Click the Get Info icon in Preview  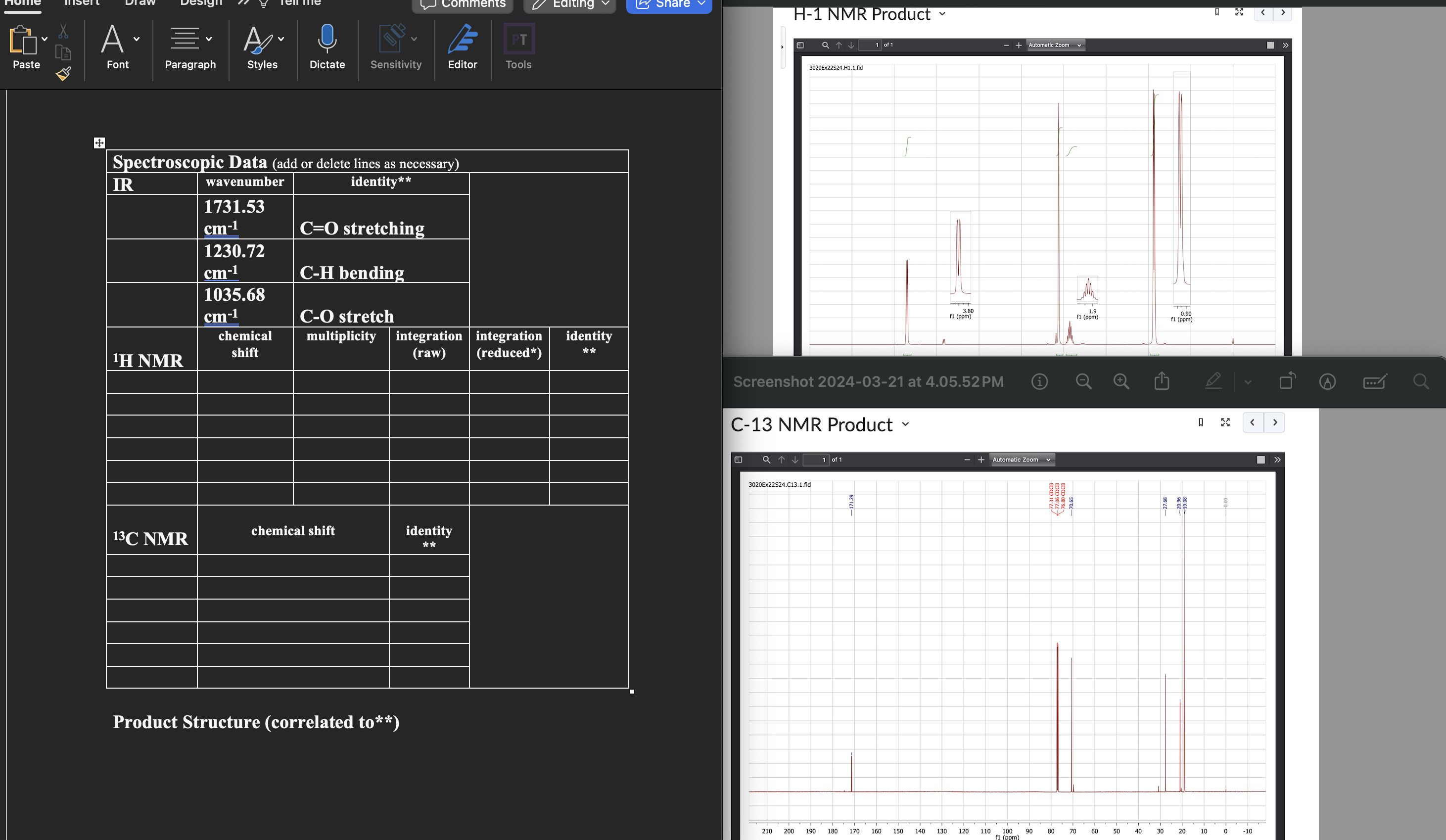(x=1040, y=381)
